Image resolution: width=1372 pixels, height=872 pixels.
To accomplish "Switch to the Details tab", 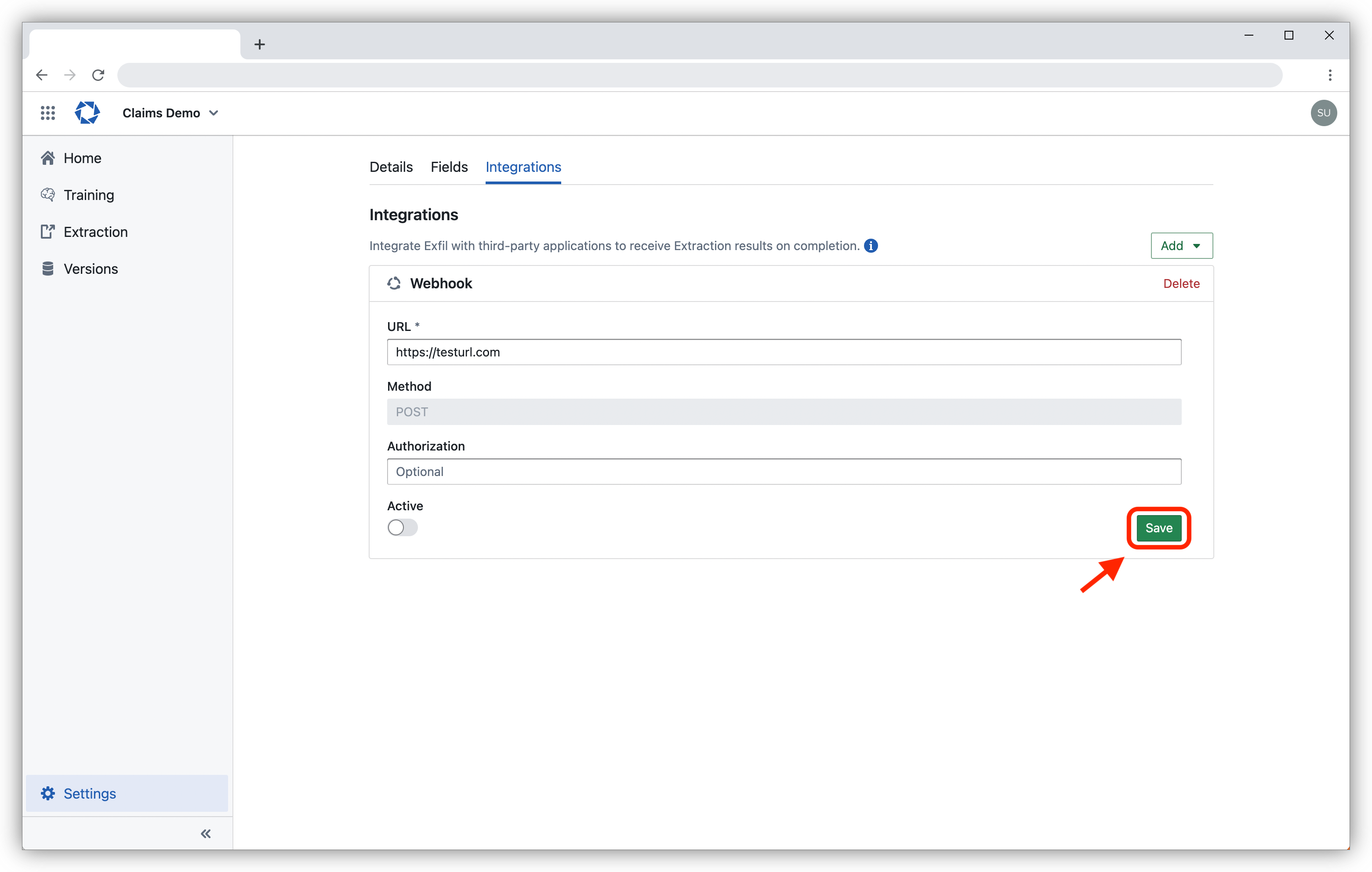I will pos(391,167).
